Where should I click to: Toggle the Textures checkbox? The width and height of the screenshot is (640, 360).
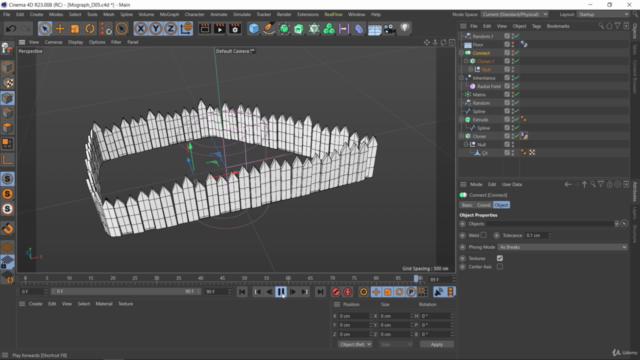(500, 258)
